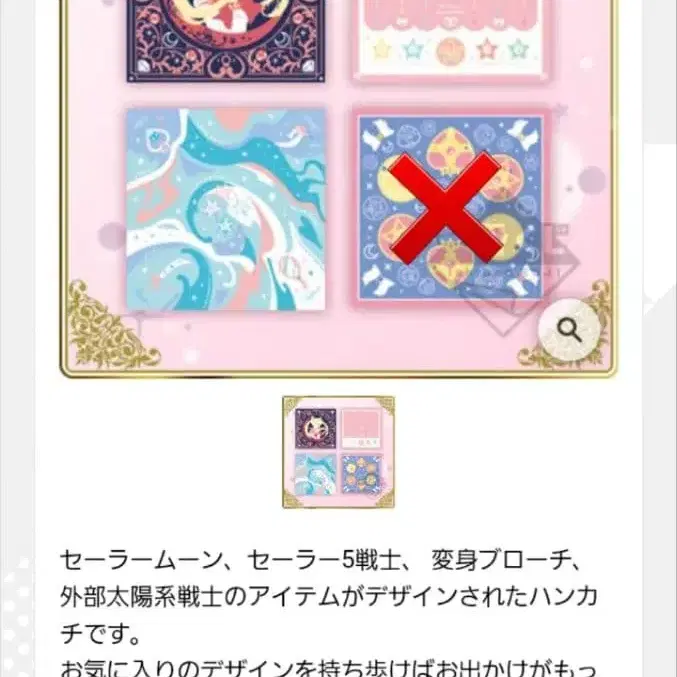Click the red X mark overlay

click(x=446, y=208)
